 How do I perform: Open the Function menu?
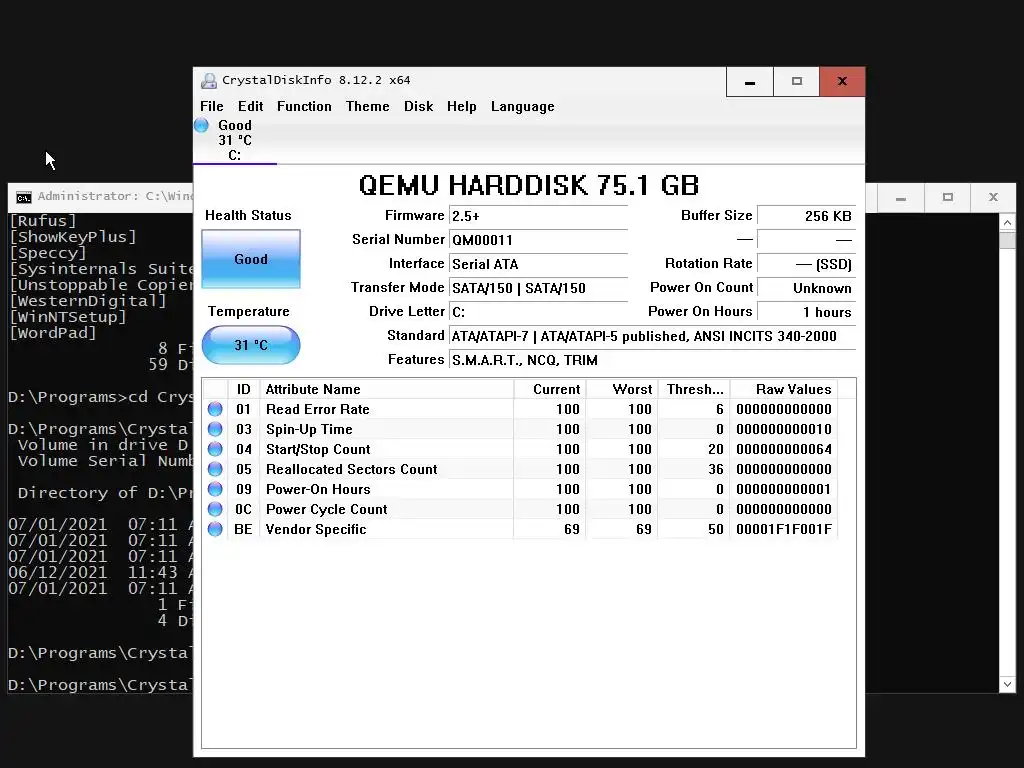tap(304, 106)
